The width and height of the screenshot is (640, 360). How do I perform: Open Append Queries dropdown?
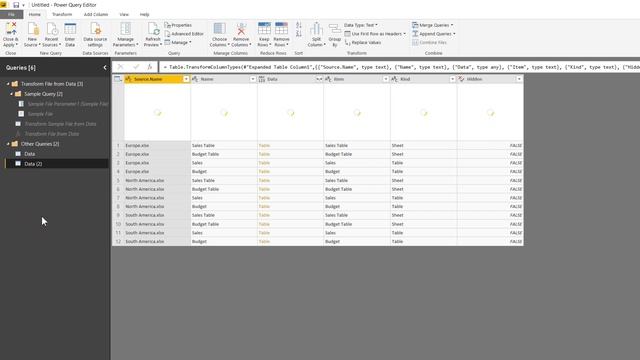coord(434,34)
